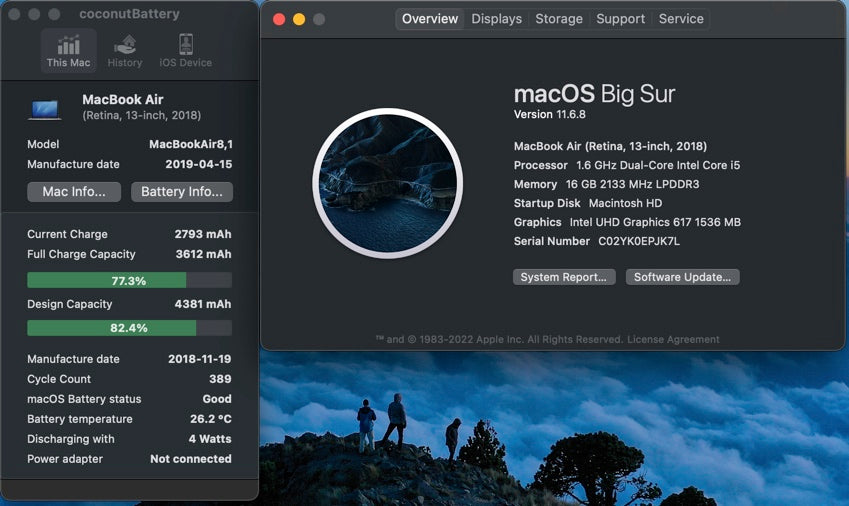This screenshot has width=849, height=506.
Task: Click the macOS Big Sur logo image
Action: coord(387,183)
